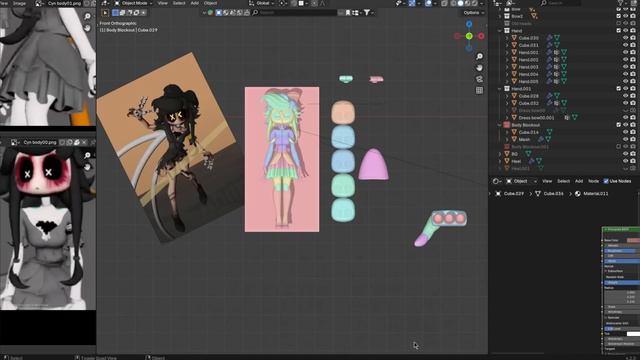This screenshot has height=360, width=640.
Task: Toggle visibility eye of Mesh object
Action: click(x=625, y=140)
